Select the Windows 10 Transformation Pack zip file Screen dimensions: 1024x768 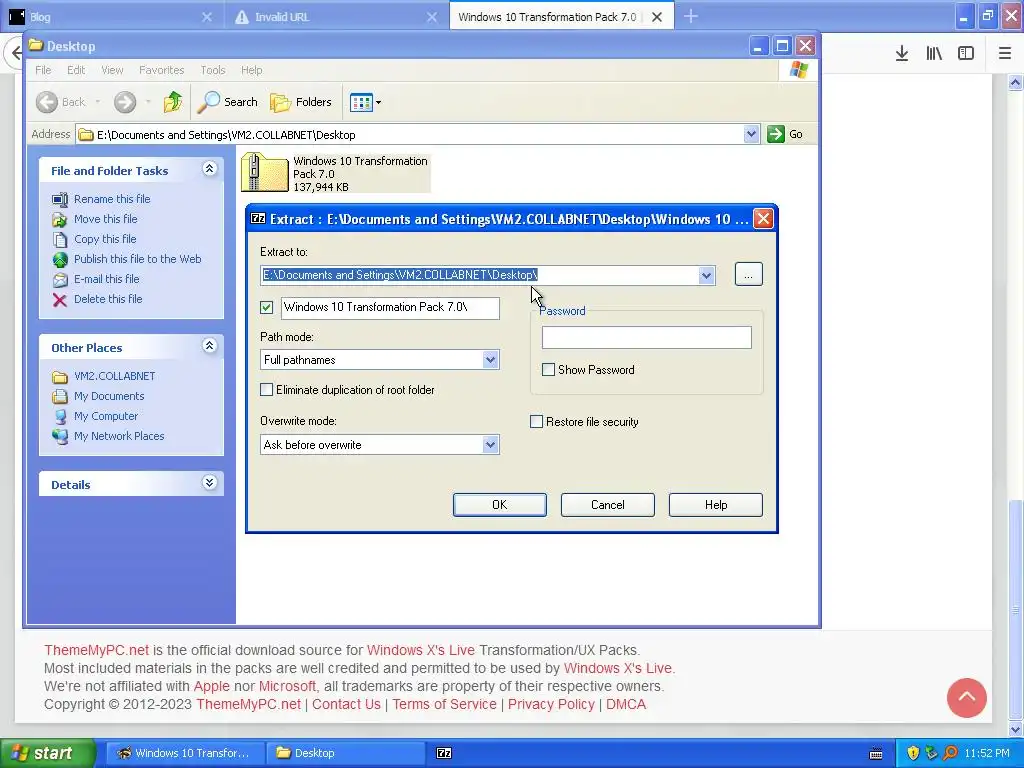[x=336, y=173]
